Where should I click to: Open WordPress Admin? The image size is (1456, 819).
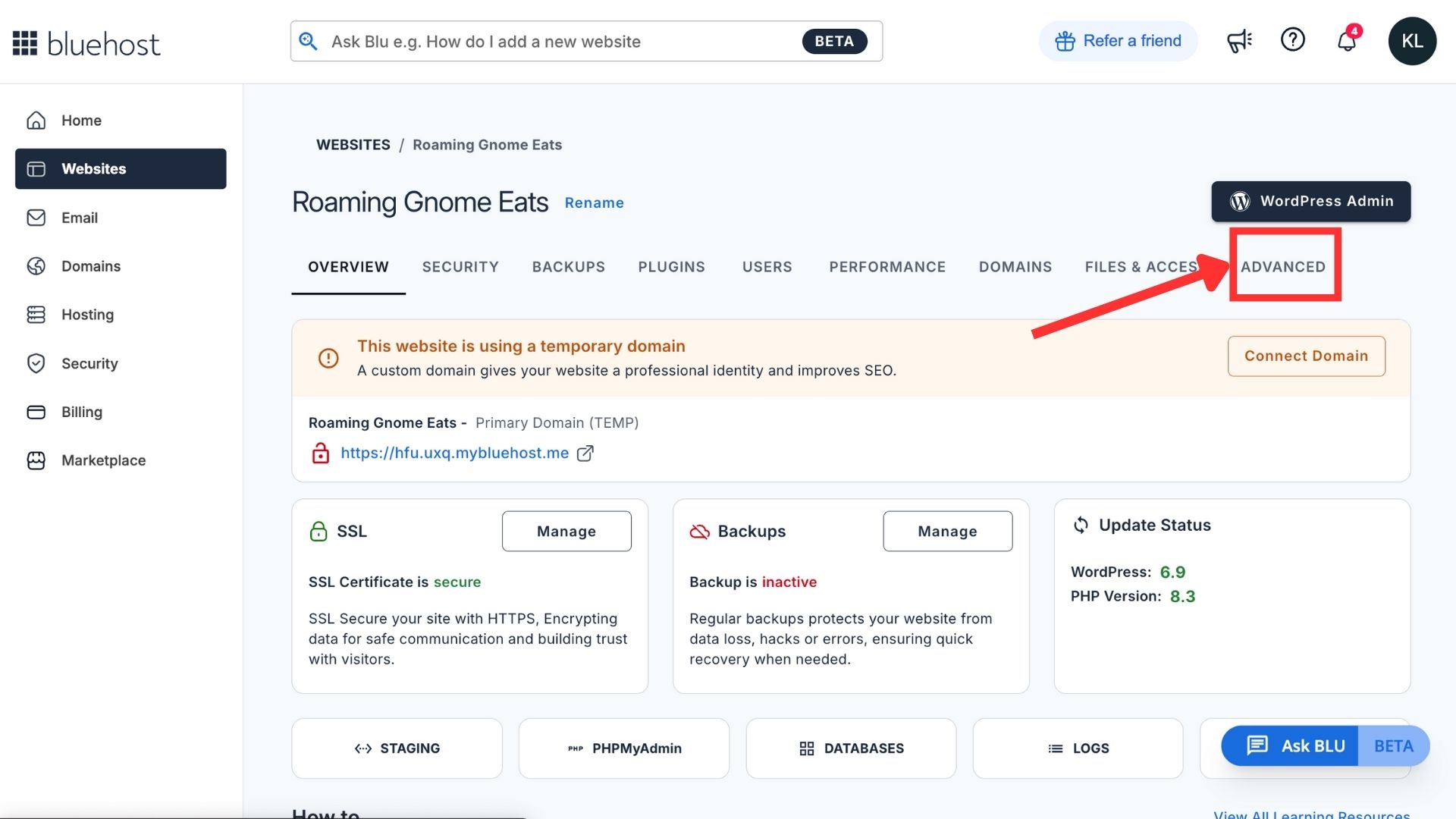tap(1310, 201)
